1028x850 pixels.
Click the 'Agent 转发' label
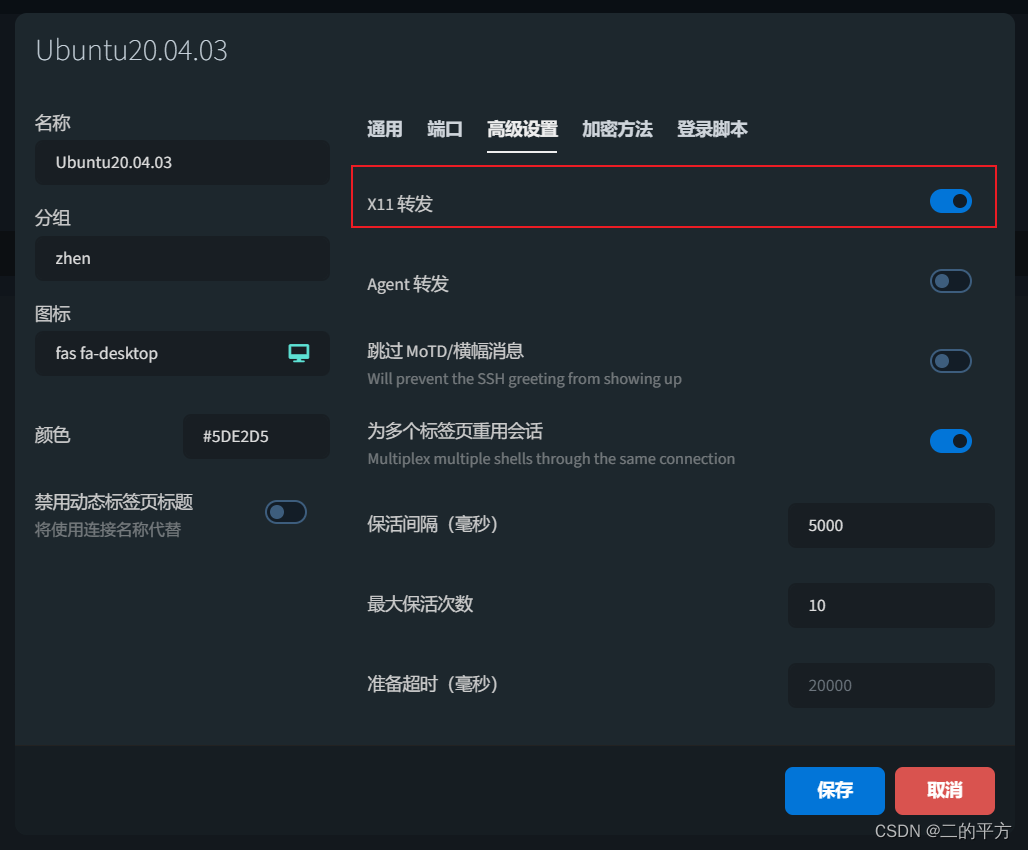point(408,284)
